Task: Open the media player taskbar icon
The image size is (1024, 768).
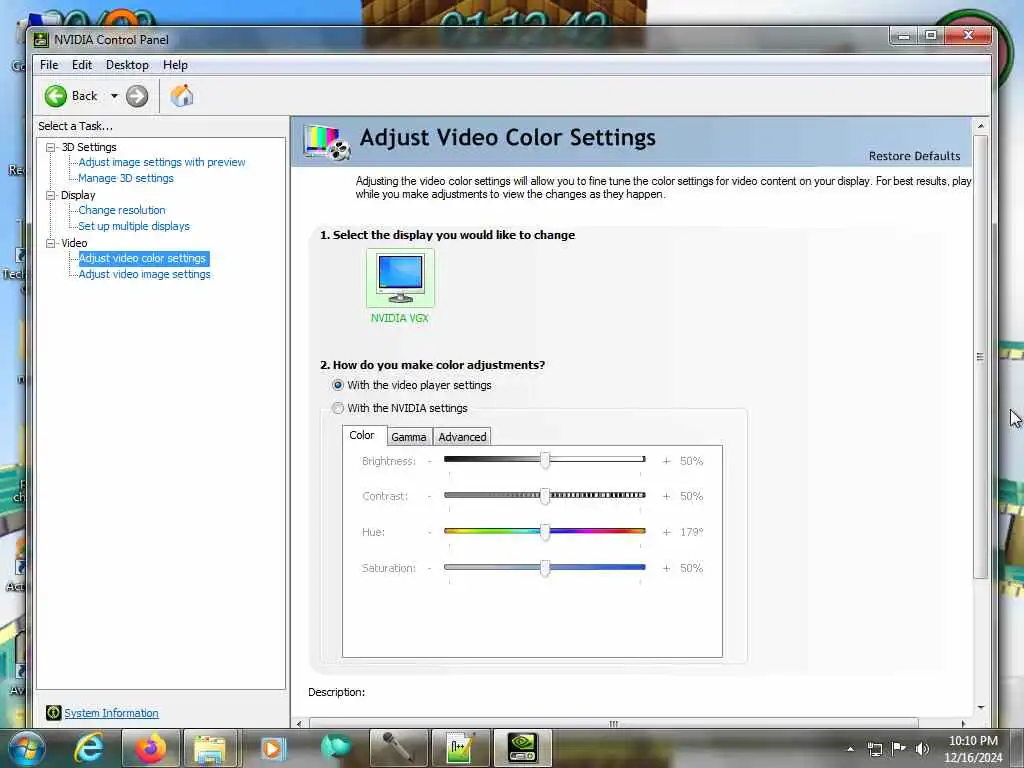Action: coord(272,748)
